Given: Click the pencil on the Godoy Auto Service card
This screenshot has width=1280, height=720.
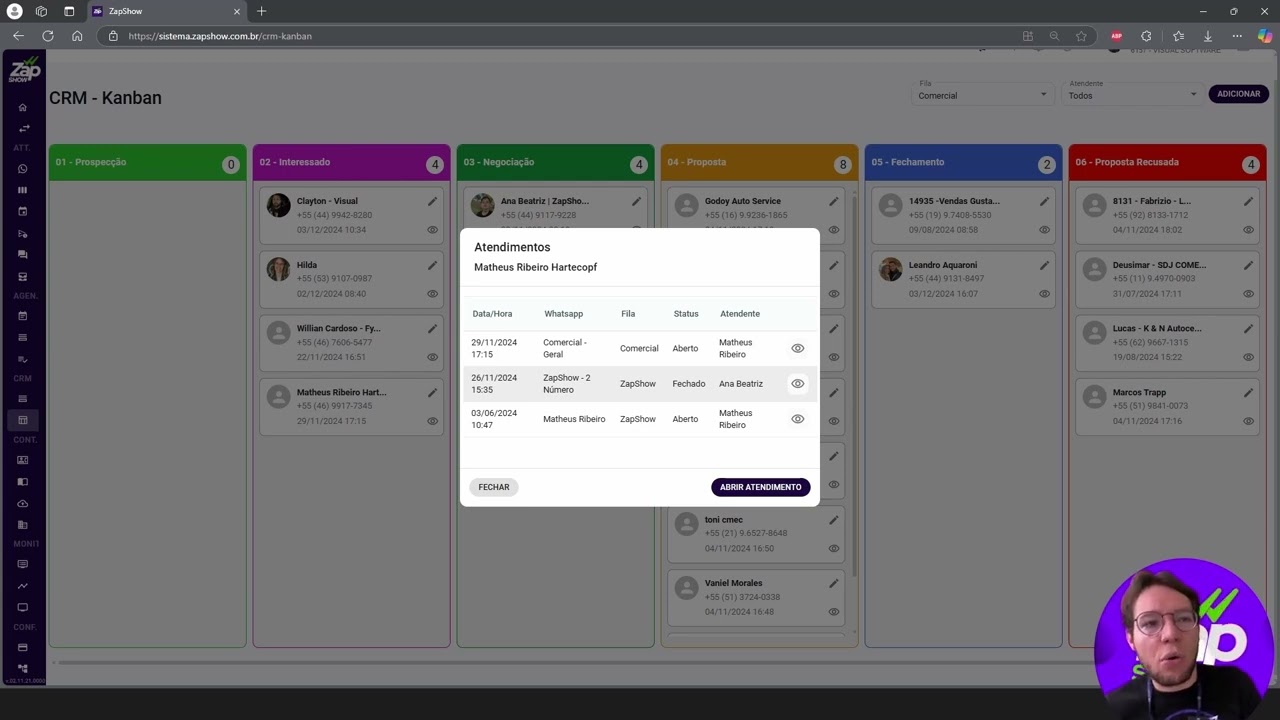Looking at the screenshot, I should tap(833, 201).
